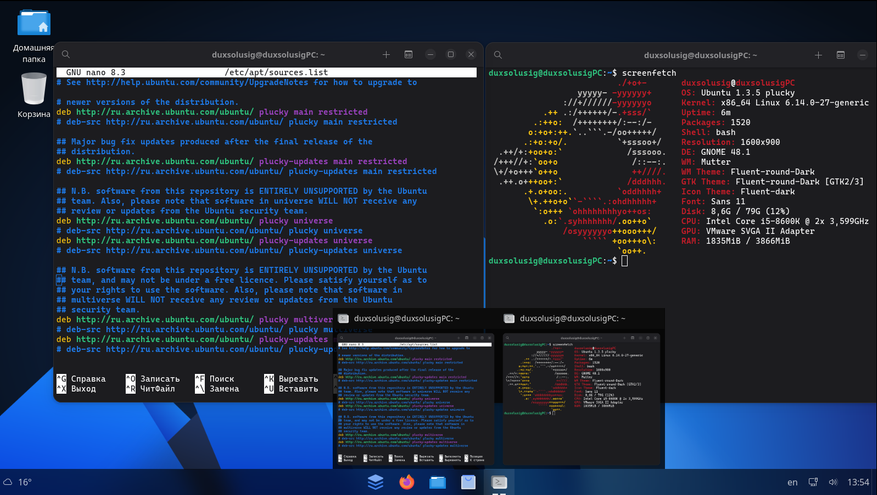Screen dimensions: 877x495
Task: Click the search icon in the screenfetch terminal window
Action: [497, 54]
